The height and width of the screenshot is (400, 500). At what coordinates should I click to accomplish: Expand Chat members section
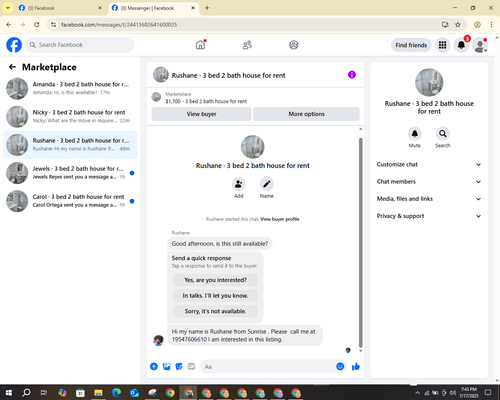coord(429,182)
